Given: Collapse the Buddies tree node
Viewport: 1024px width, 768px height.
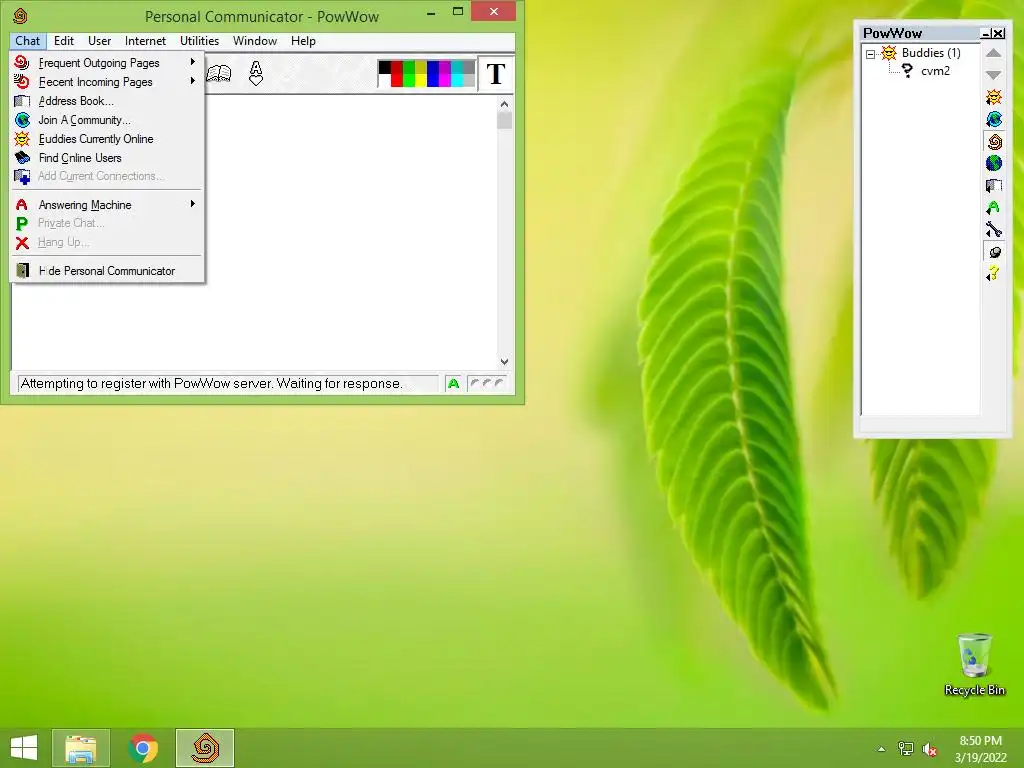Looking at the screenshot, I should (871, 54).
